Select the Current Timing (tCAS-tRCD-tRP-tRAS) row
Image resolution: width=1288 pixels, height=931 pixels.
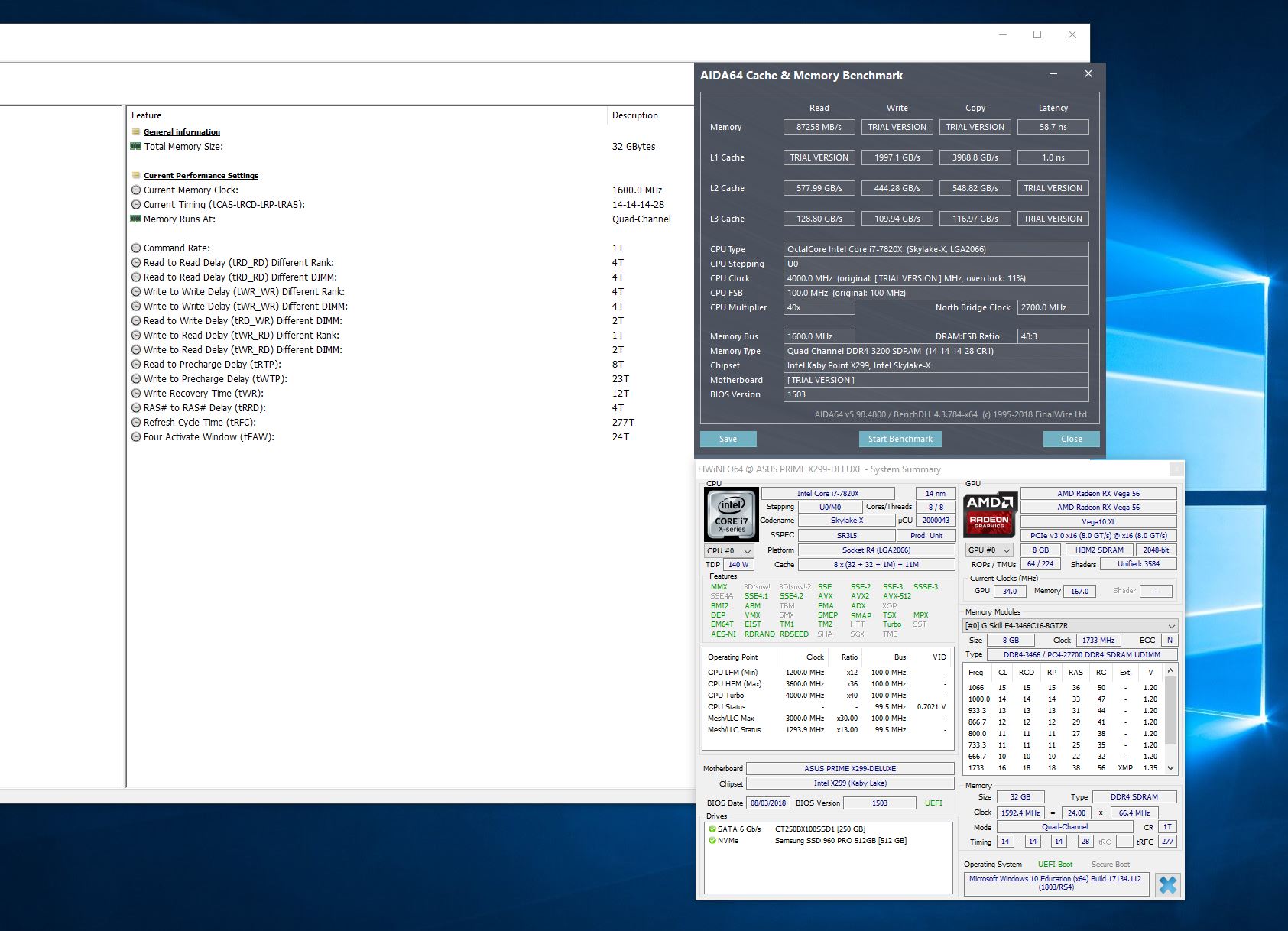[x=410, y=204]
